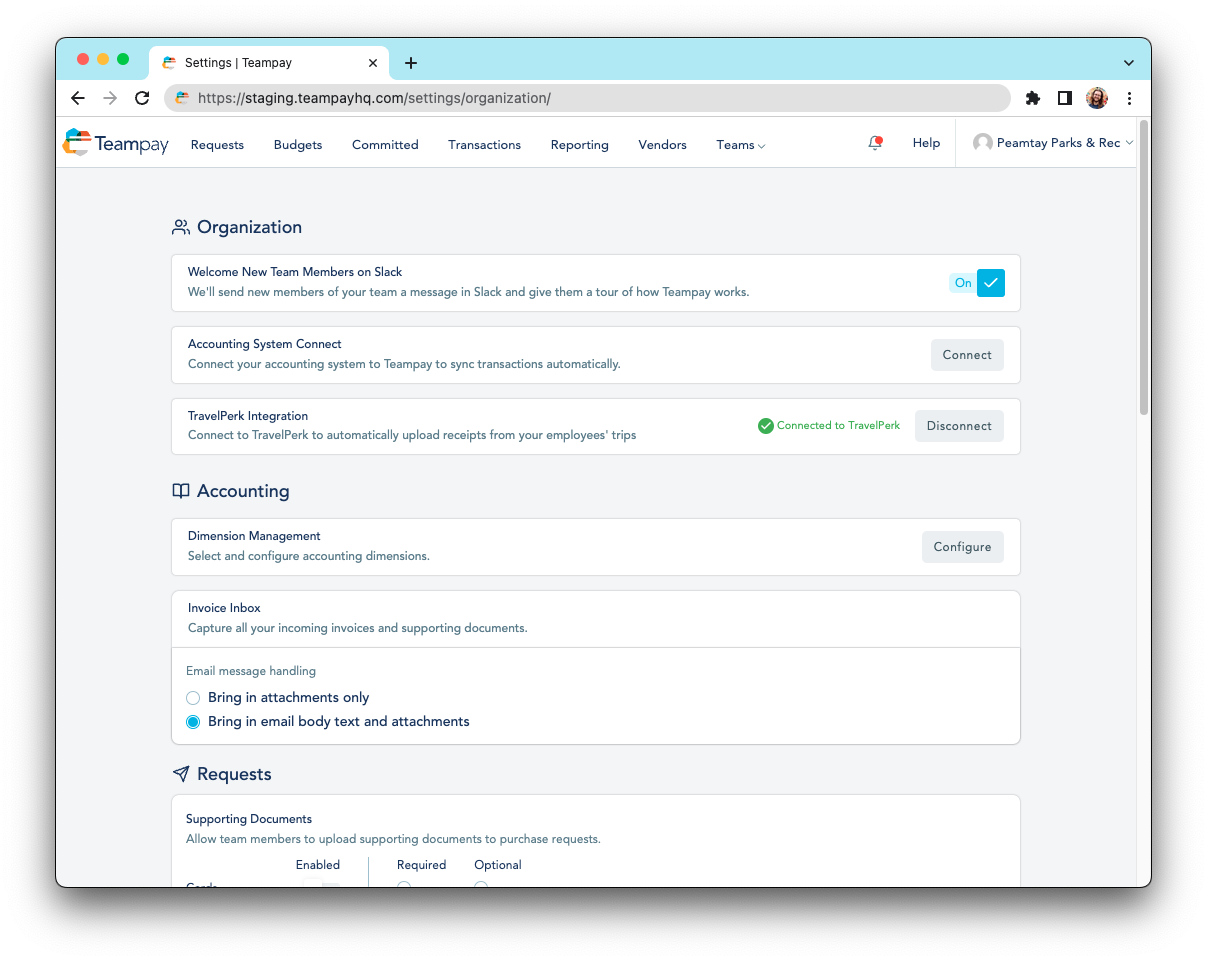Reload the current page
This screenshot has width=1207, height=961.
142,98
